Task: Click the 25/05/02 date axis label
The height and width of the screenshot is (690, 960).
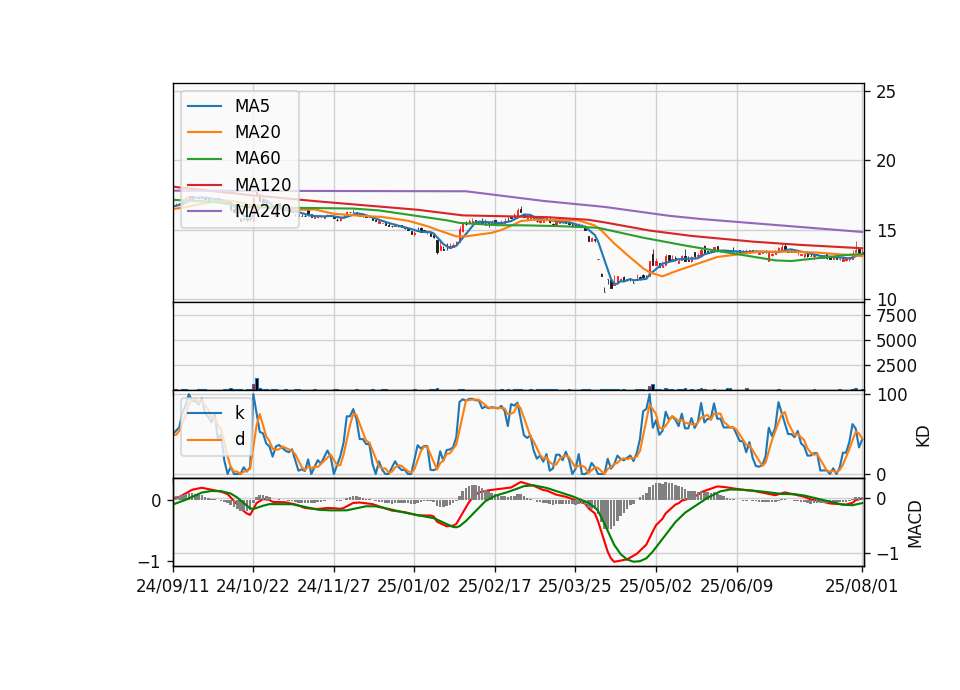Action: pyautogui.click(x=656, y=586)
